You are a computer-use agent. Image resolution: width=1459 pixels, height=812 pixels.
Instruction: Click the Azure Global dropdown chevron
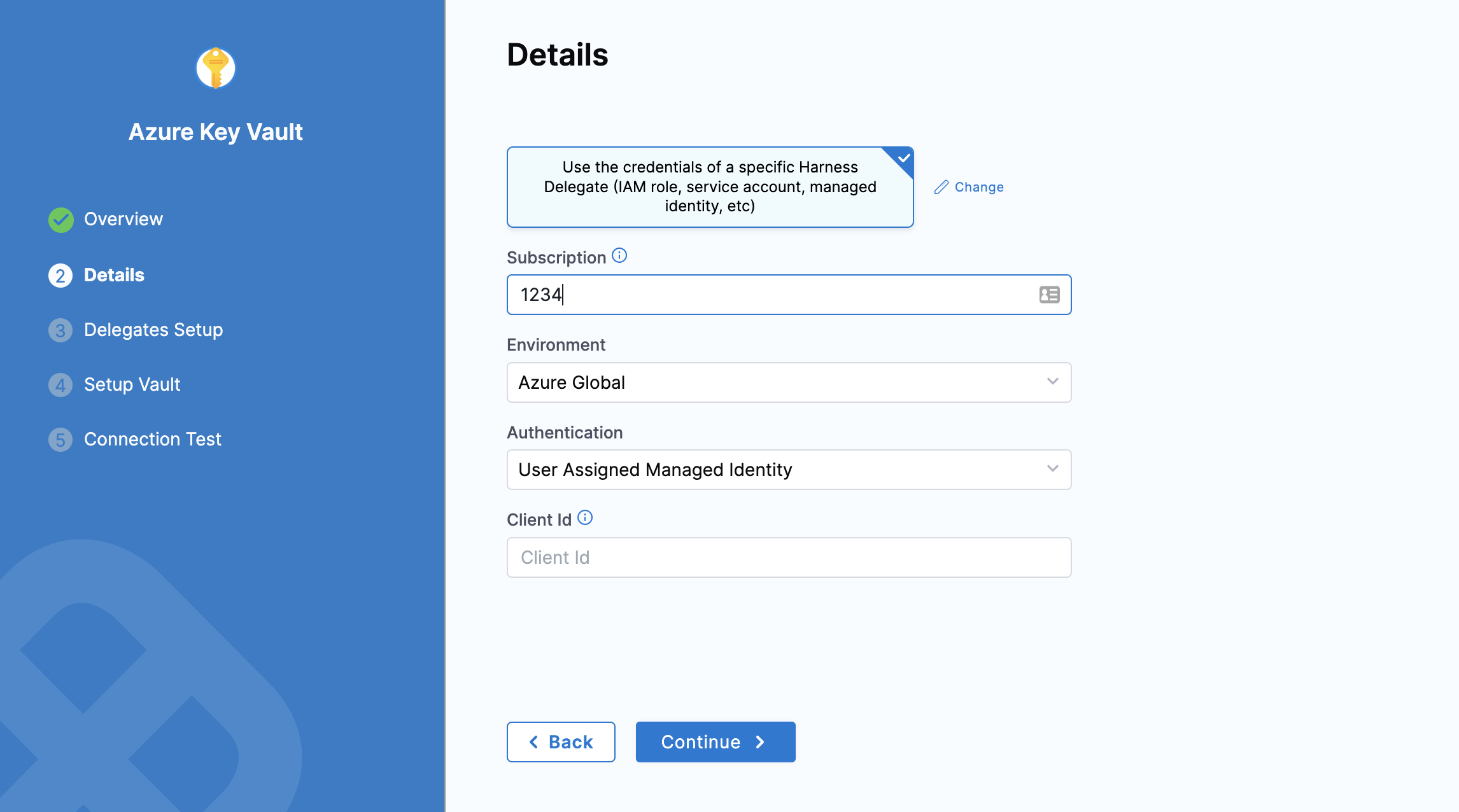[1052, 382]
